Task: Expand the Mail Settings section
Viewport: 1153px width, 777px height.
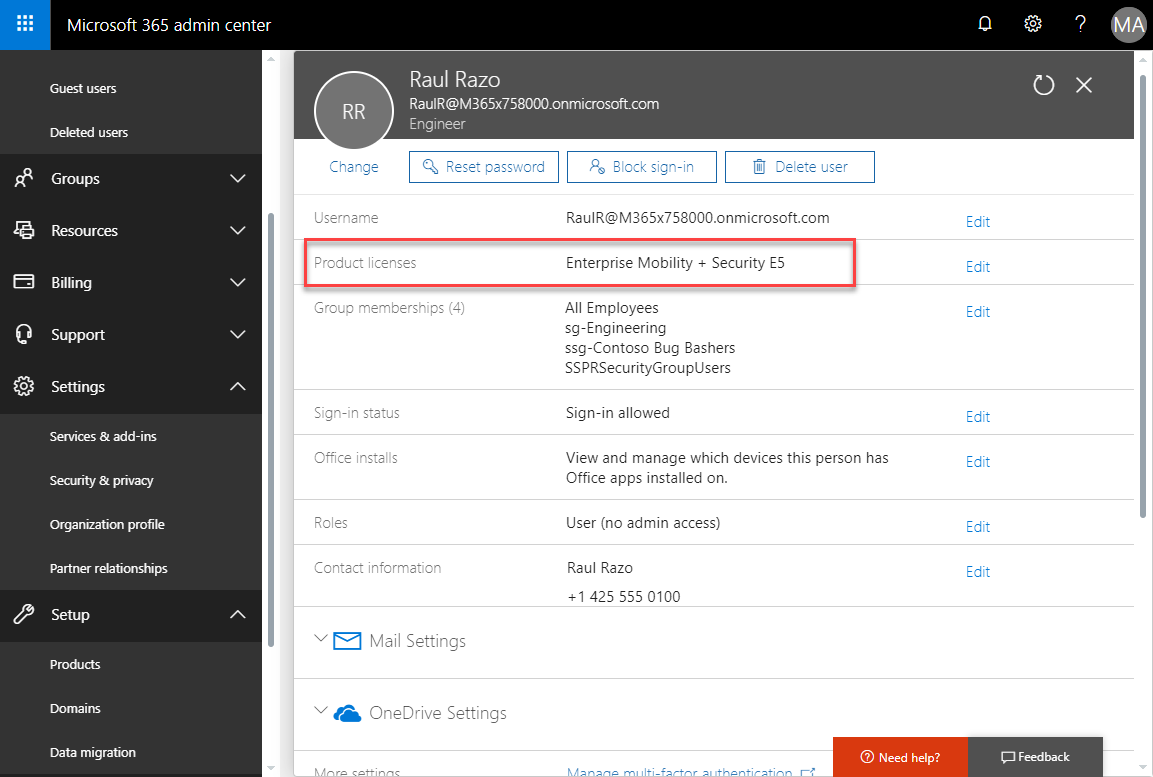Action: point(417,641)
